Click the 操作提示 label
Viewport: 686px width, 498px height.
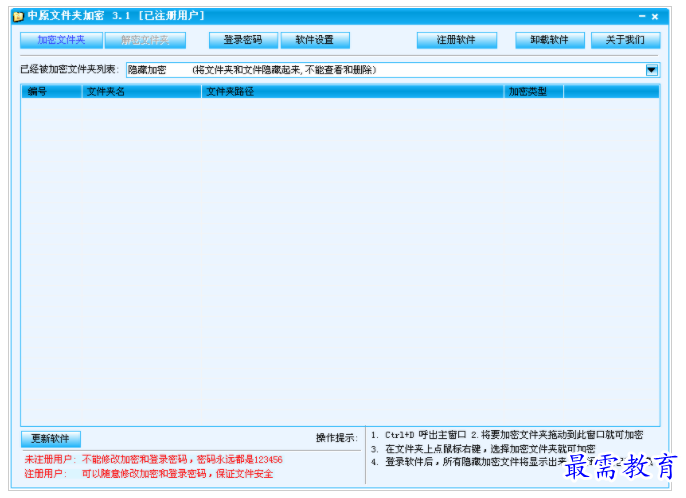(x=337, y=438)
